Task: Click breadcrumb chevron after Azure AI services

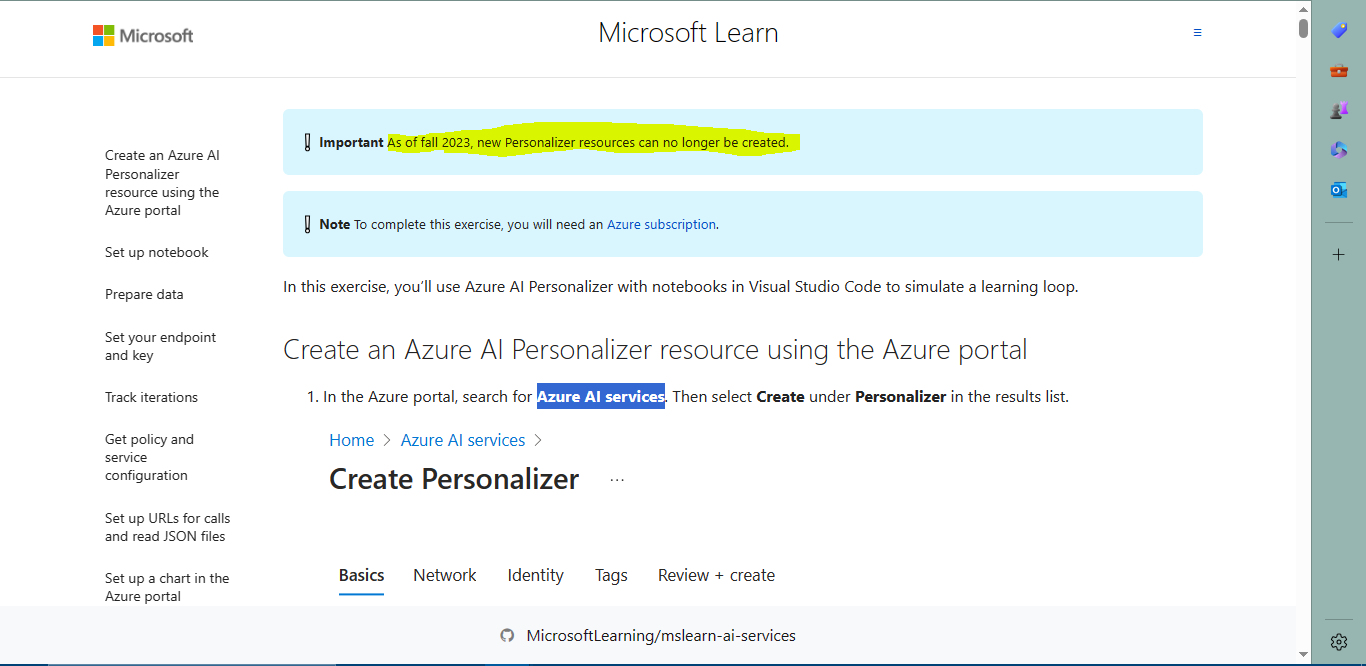Action: [538, 440]
